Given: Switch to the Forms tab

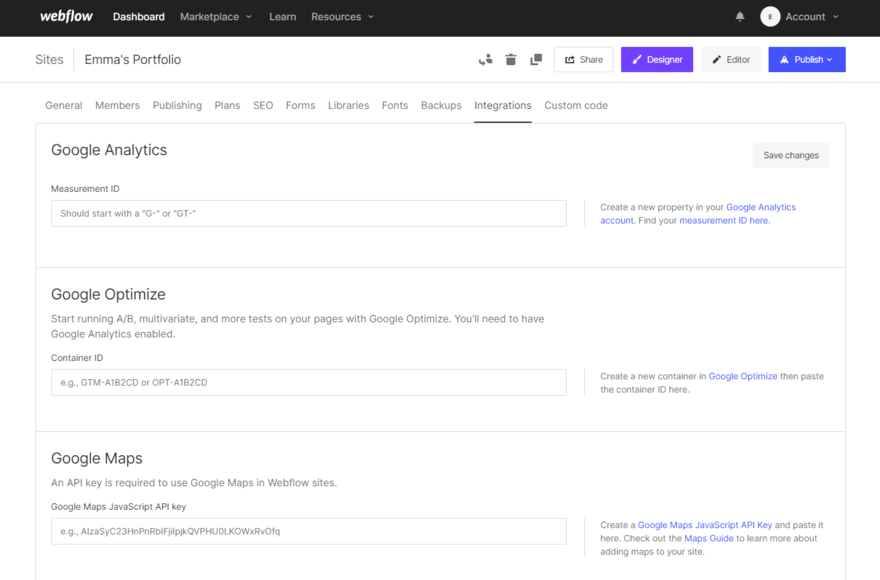Looking at the screenshot, I should [x=300, y=106].
